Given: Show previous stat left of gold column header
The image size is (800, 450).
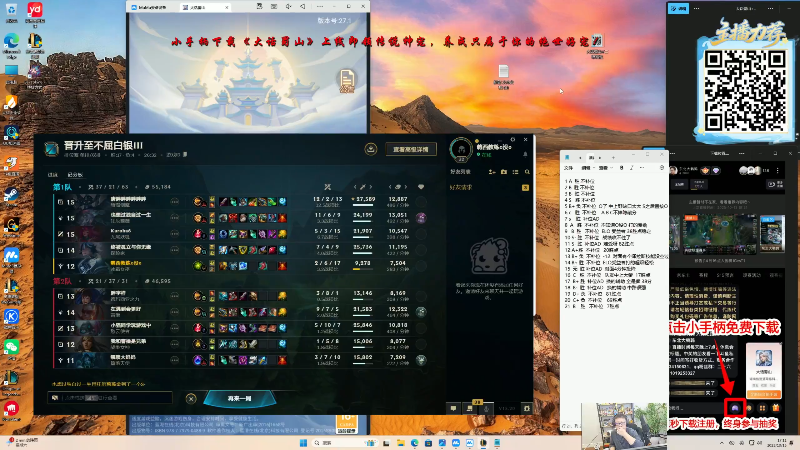Looking at the screenshot, I should [x=390, y=187].
